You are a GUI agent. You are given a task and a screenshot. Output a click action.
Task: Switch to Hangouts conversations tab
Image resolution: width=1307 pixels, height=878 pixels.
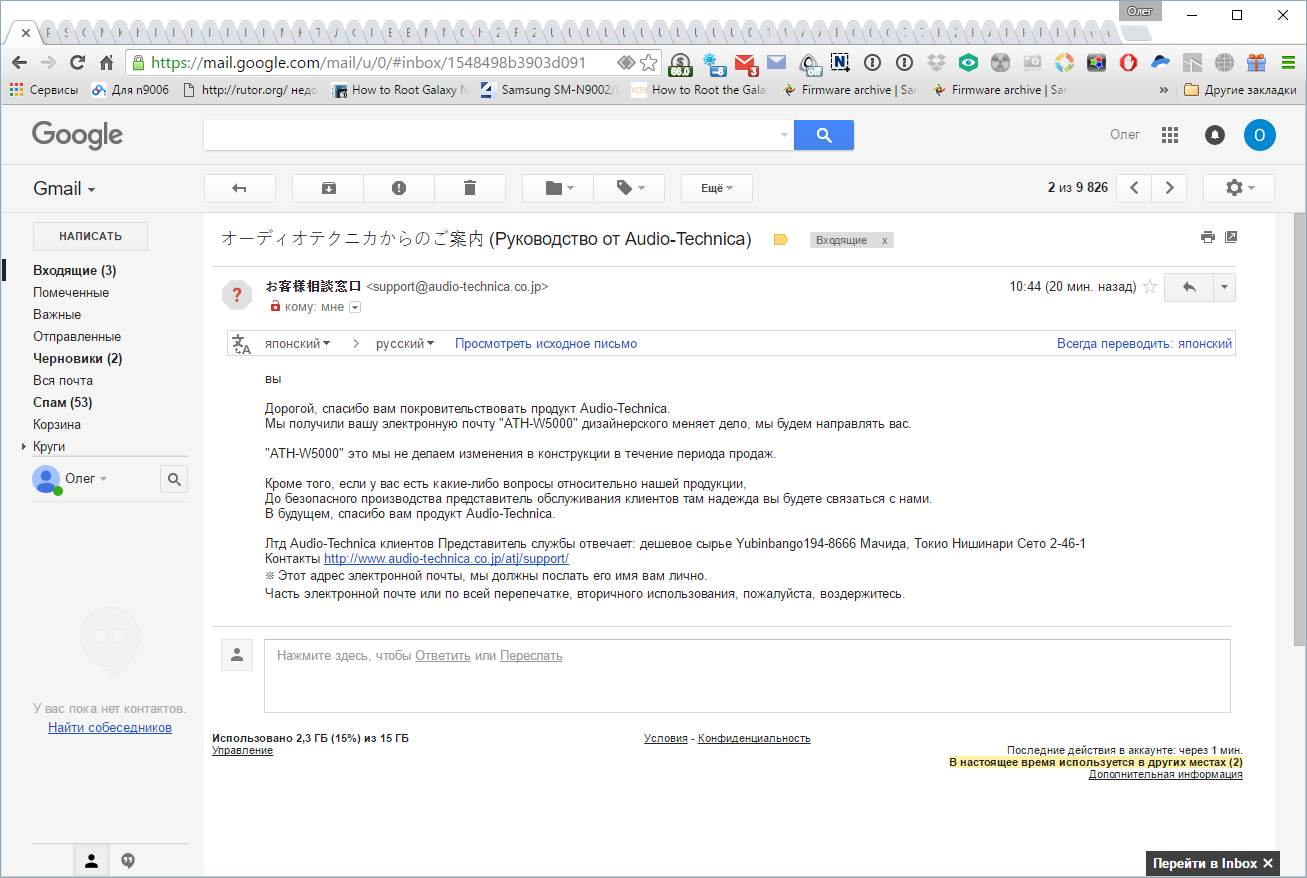pyautogui.click(x=128, y=860)
